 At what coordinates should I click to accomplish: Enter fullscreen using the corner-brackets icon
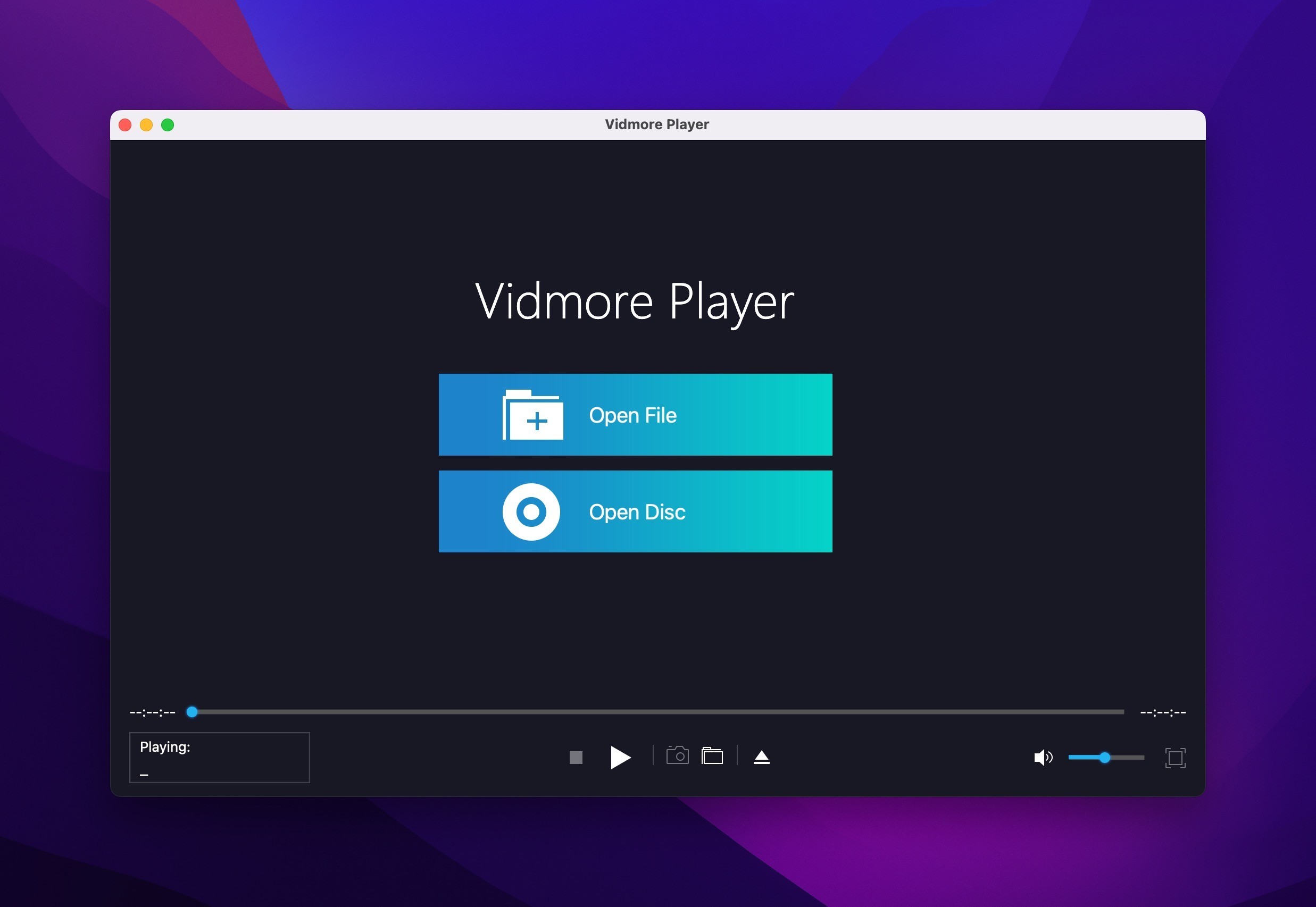point(1175,758)
